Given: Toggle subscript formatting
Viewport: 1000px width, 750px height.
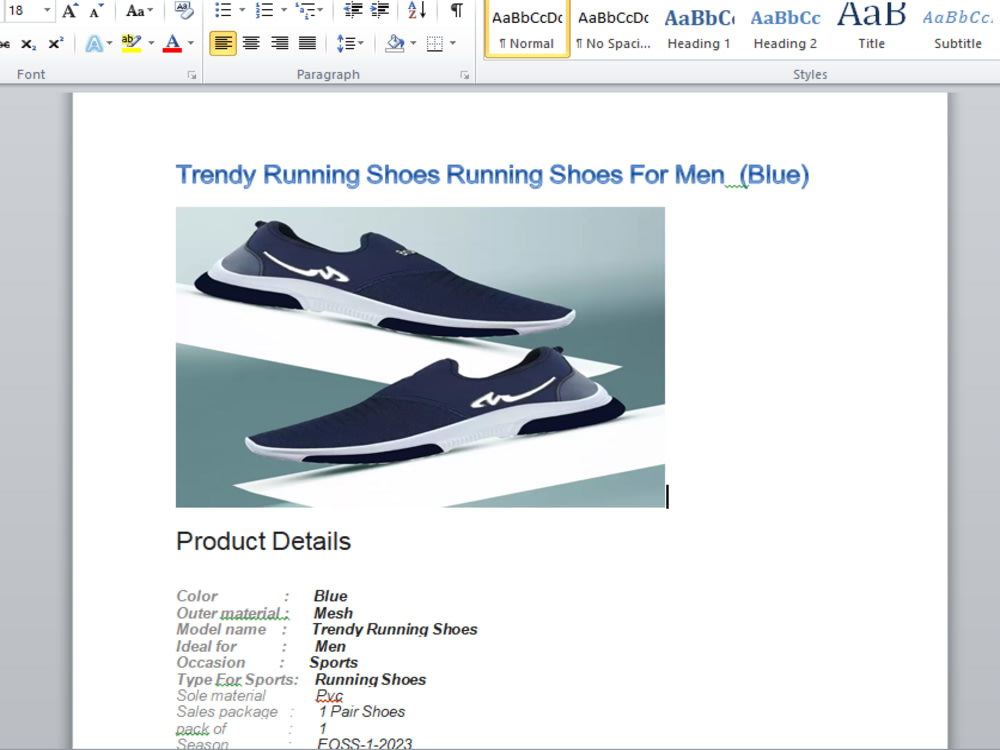Looking at the screenshot, I should (x=28, y=44).
